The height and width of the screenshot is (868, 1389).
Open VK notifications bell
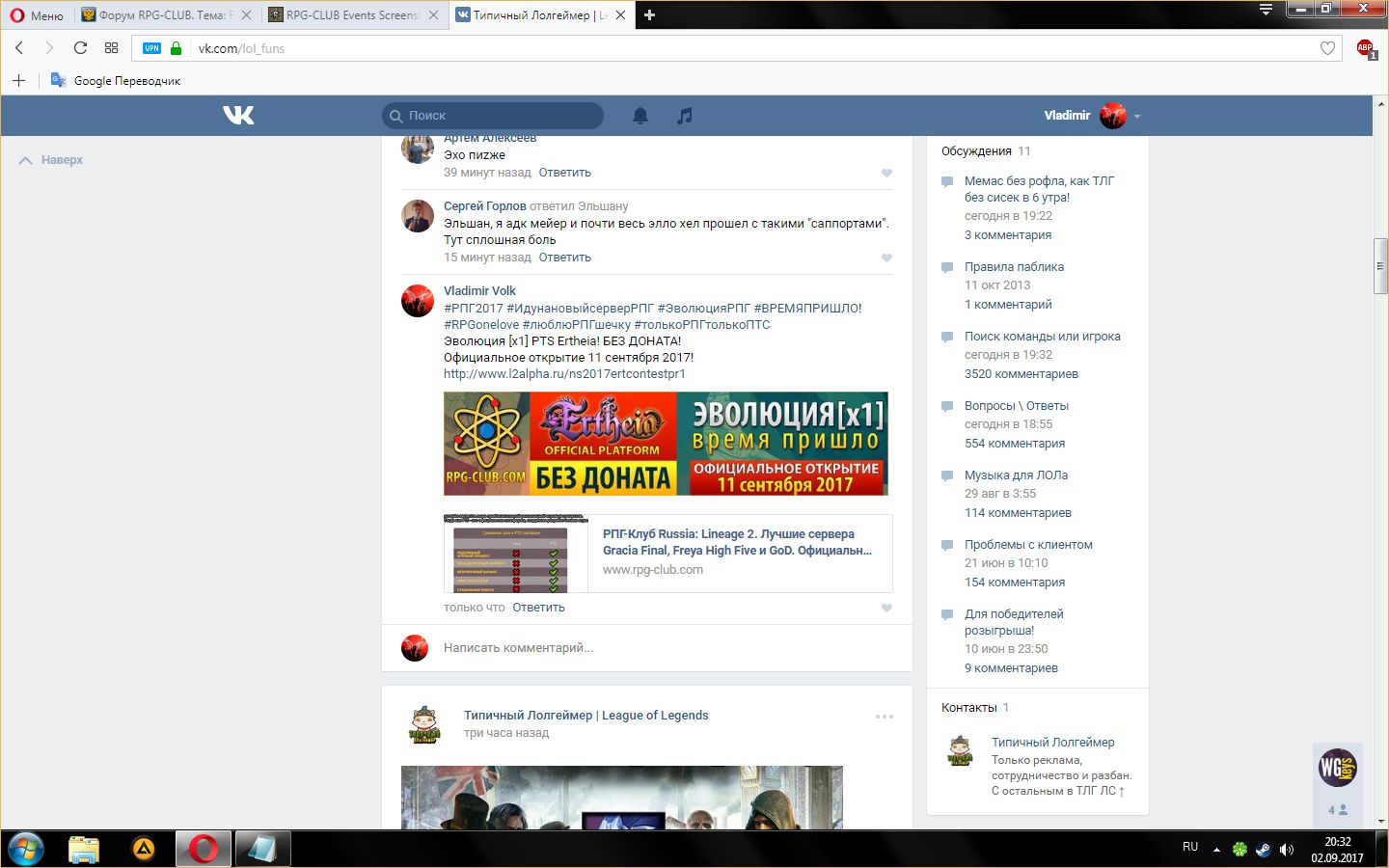tap(640, 116)
